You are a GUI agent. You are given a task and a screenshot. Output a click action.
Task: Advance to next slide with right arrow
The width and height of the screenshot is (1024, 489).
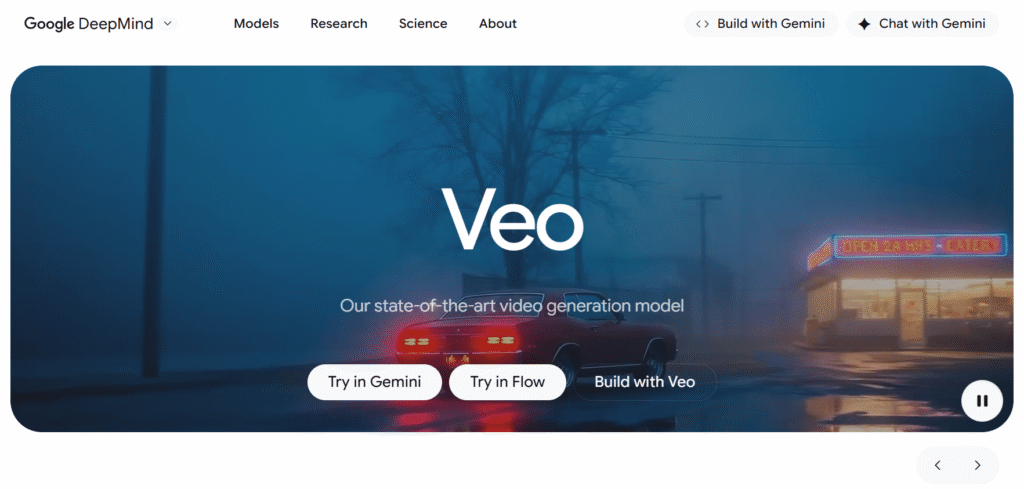click(x=978, y=465)
